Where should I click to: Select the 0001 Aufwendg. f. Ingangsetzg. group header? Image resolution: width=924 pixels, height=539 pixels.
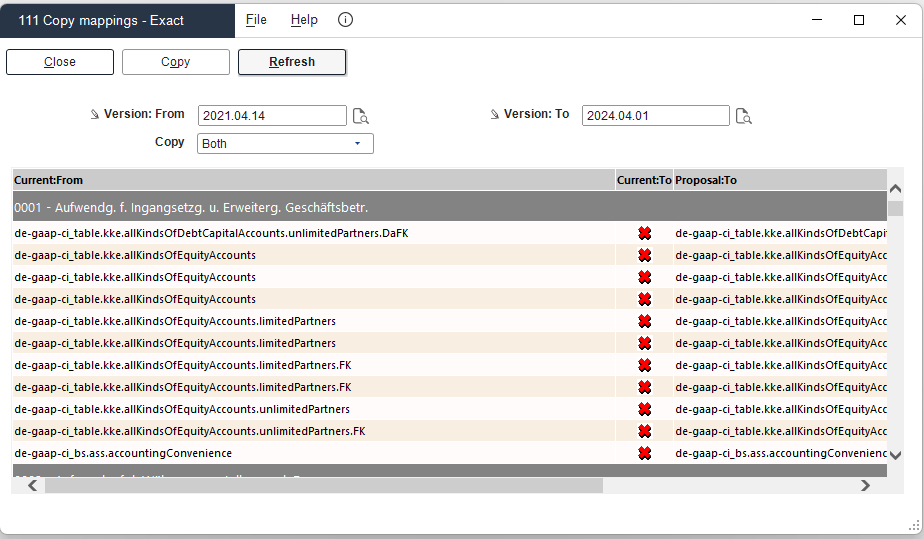point(450,207)
